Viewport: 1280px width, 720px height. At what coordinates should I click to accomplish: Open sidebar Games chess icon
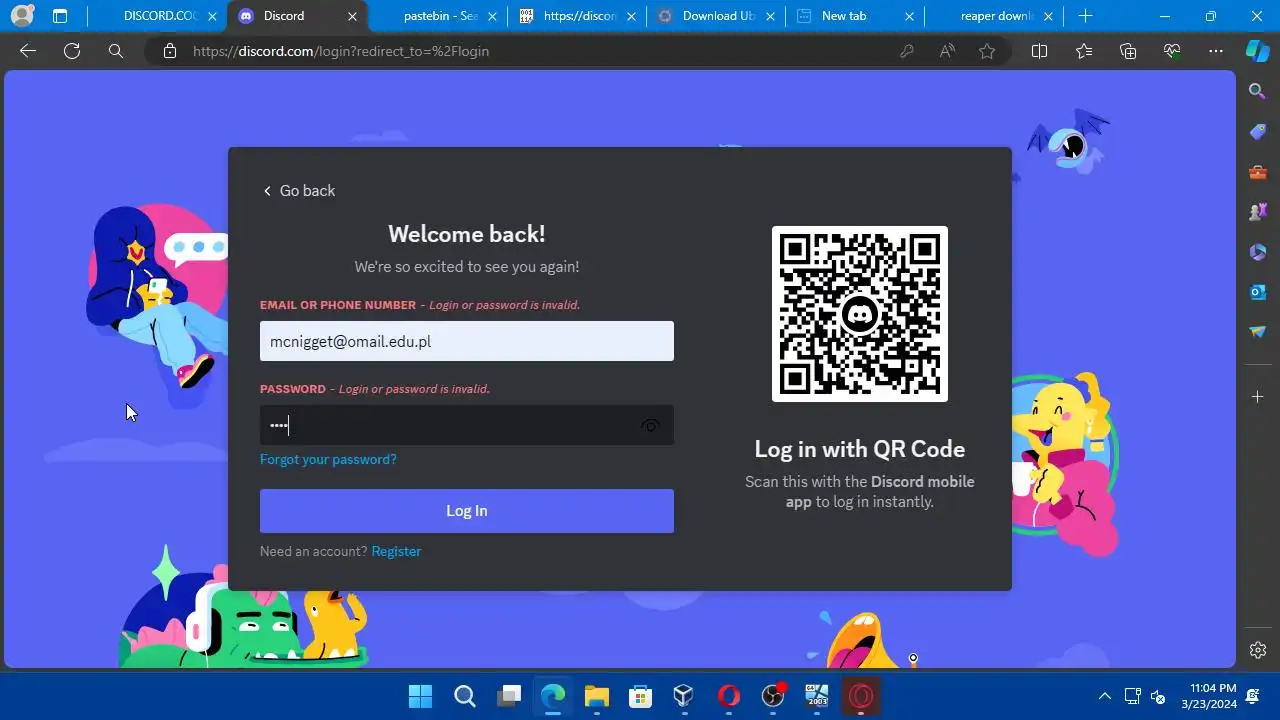1258,212
